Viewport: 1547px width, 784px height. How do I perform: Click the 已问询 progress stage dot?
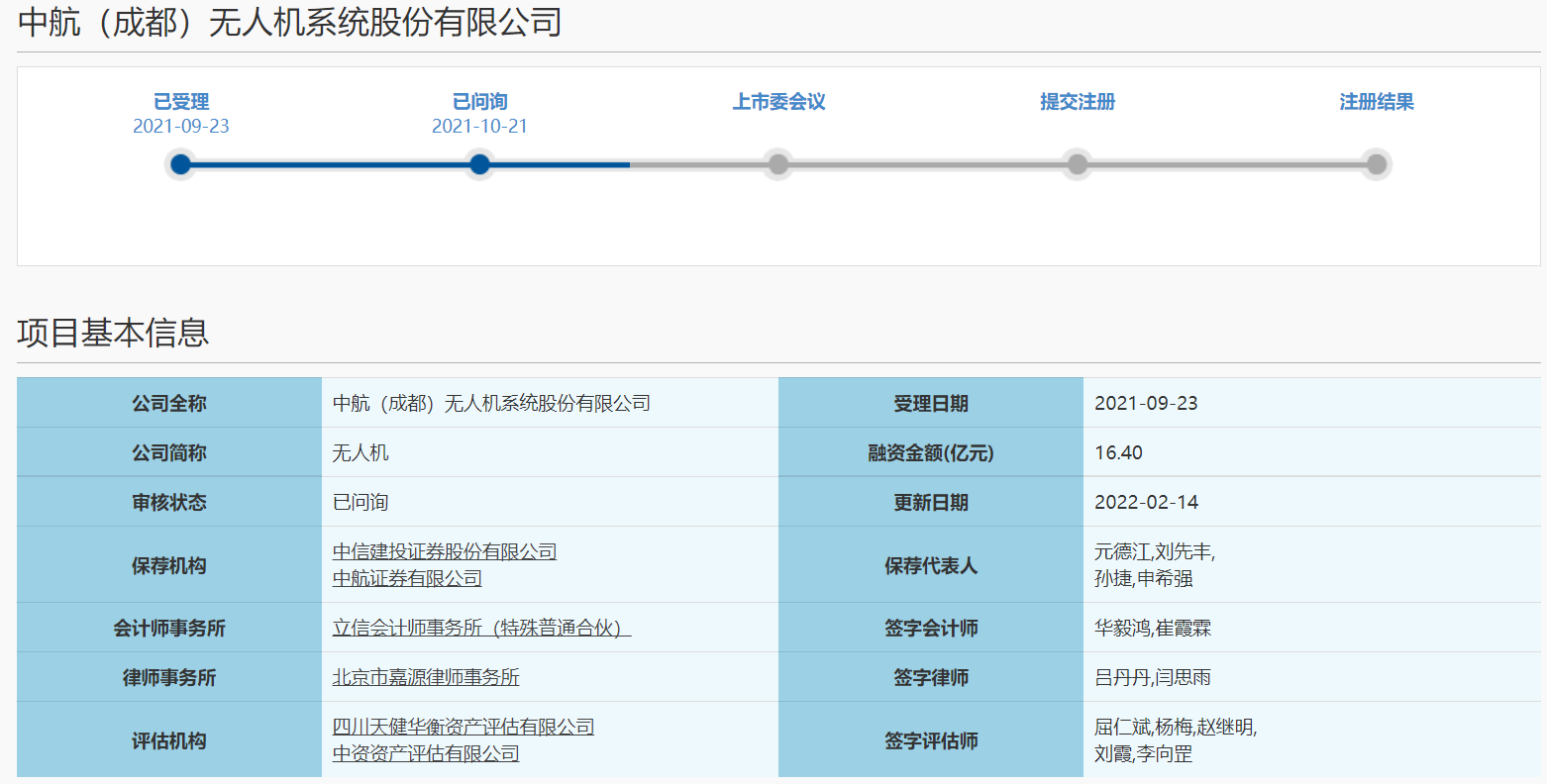point(479,164)
